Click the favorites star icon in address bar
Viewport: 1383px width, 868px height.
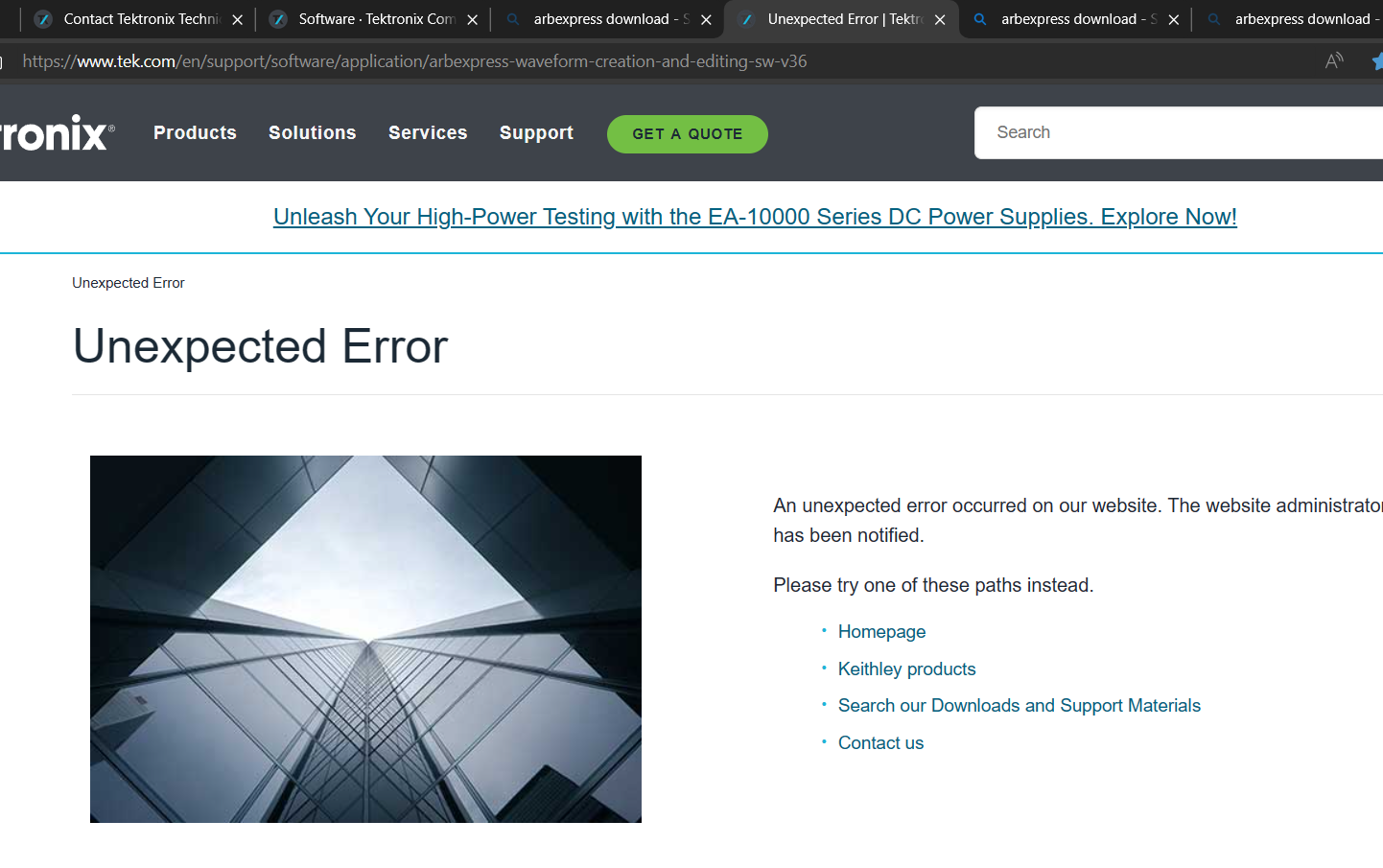pos(1376,61)
